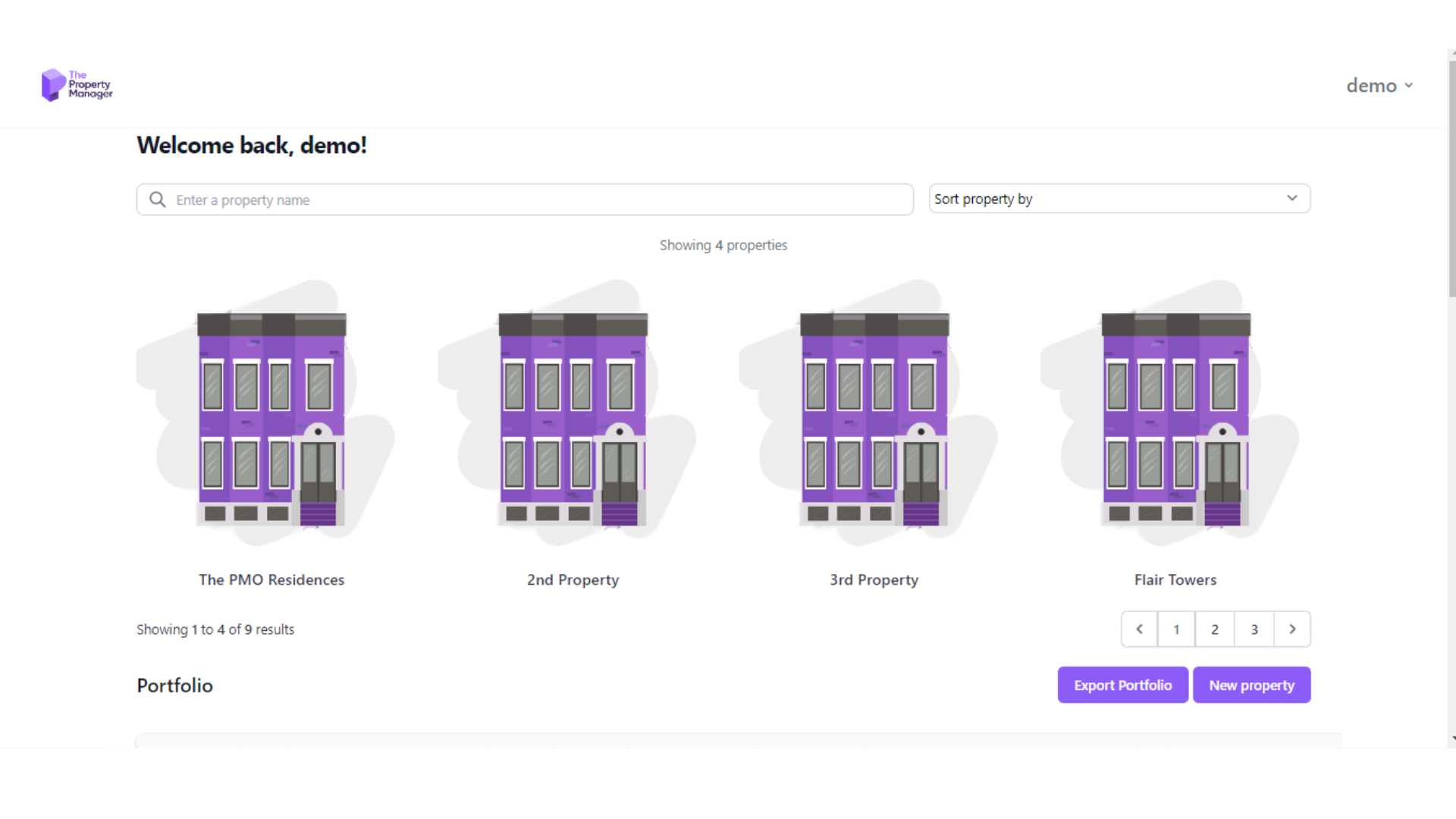The width and height of the screenshot is (1456, 819).
Task: Click the New property button
Action: 1251,684
